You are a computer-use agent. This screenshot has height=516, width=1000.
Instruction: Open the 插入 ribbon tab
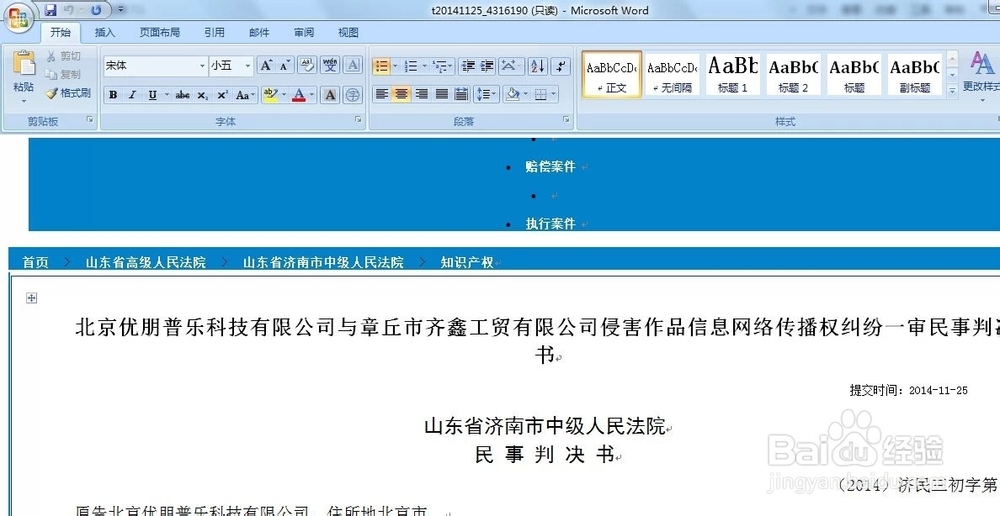click(105, 33)
